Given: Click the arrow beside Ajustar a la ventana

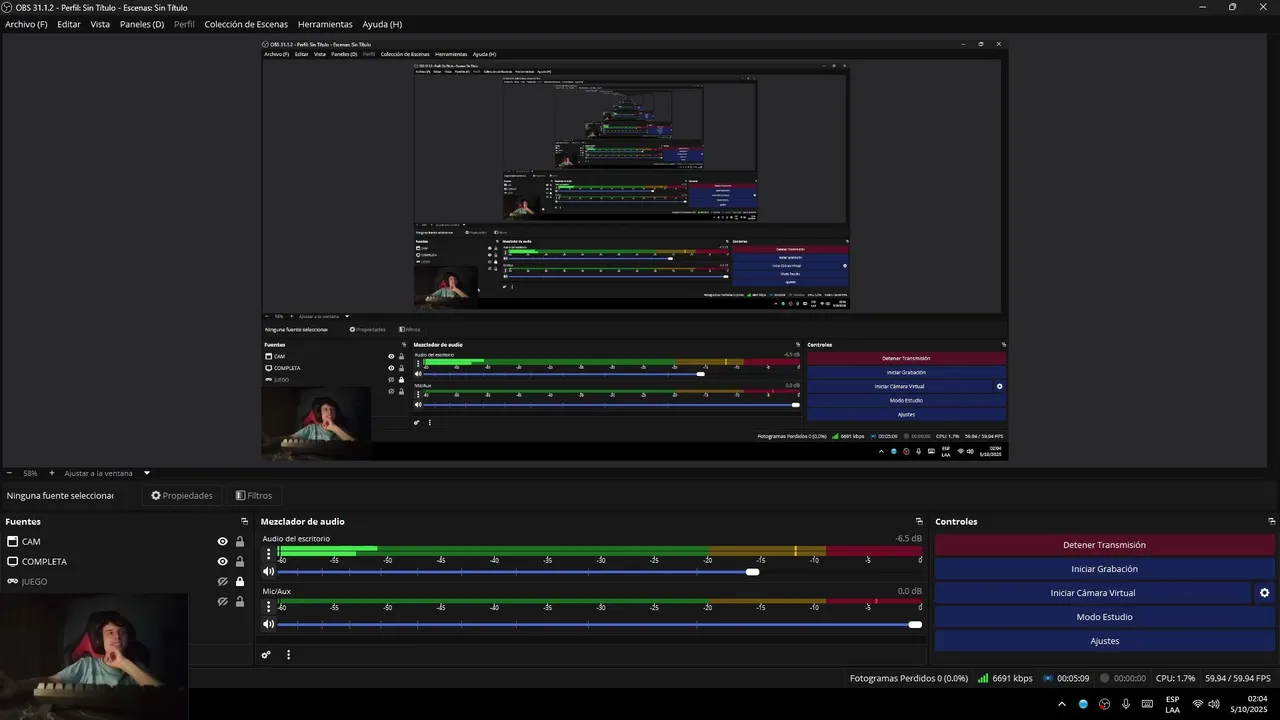Looking at the screenshot, I should point(147,473).
